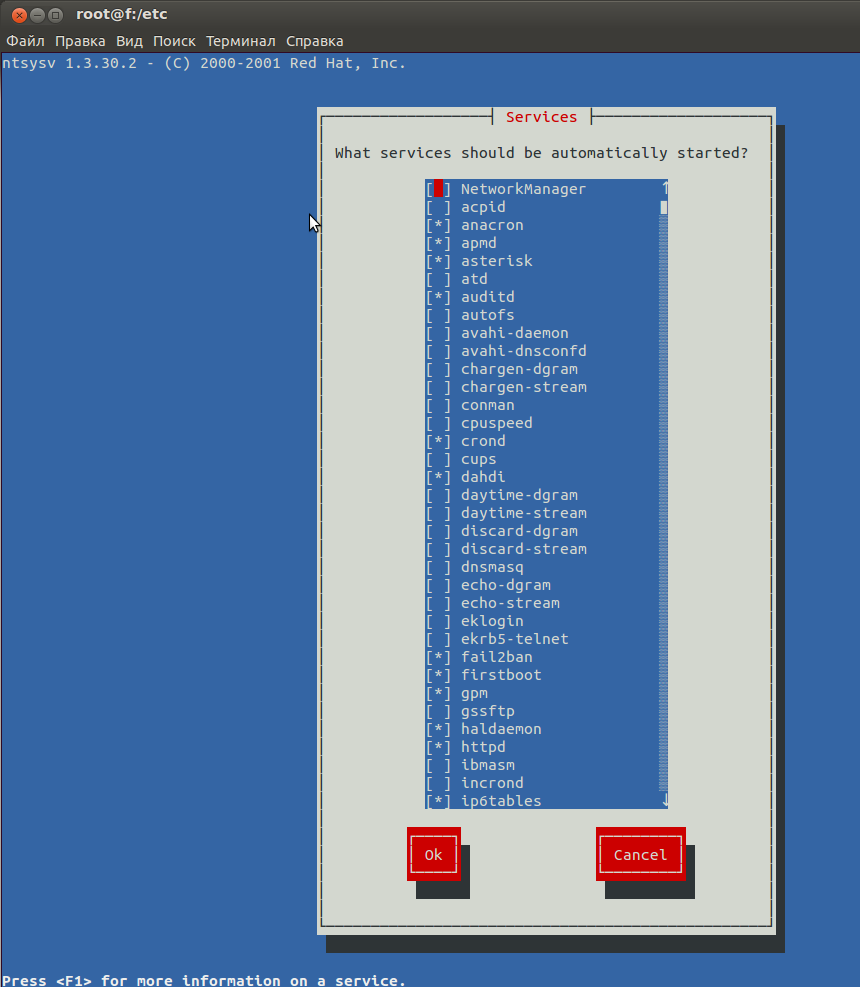Viewport: 860px width, 987px height.
Task: Open the Справка menu
Action: click(315, 42)
